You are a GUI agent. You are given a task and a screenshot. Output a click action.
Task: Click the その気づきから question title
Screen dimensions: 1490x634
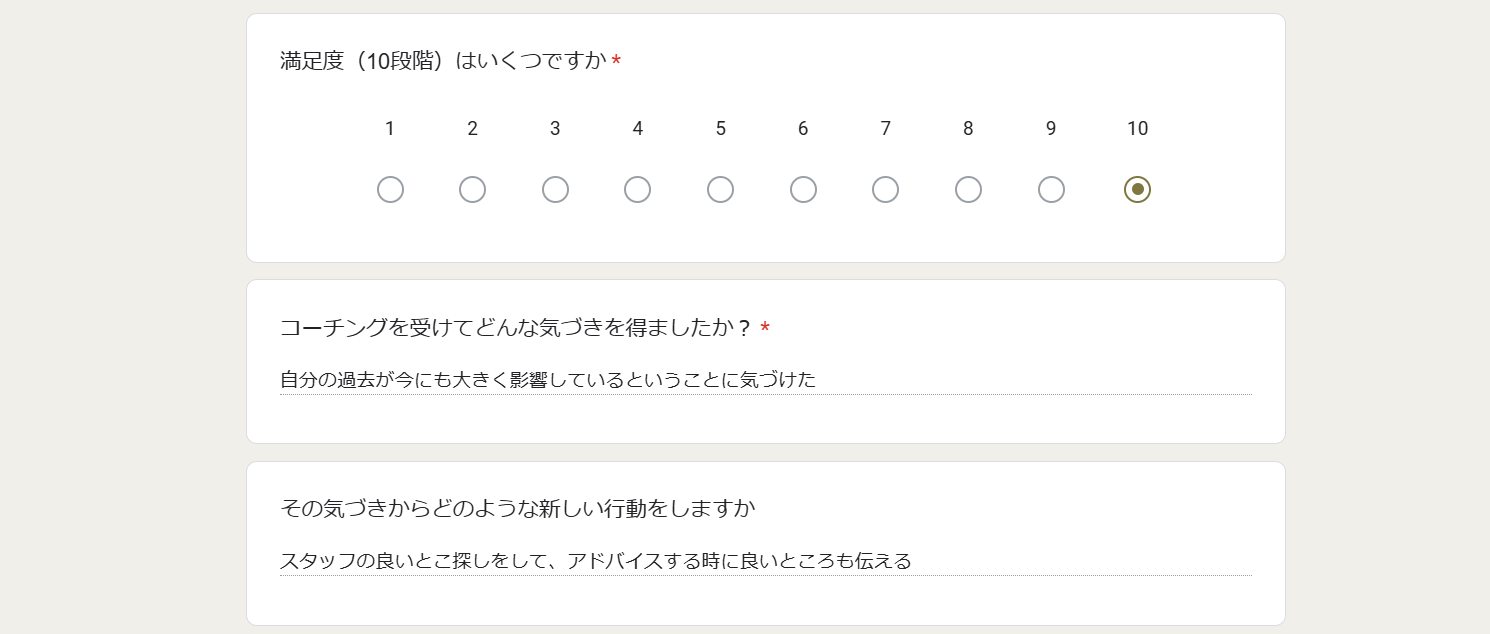click(518, 509)
